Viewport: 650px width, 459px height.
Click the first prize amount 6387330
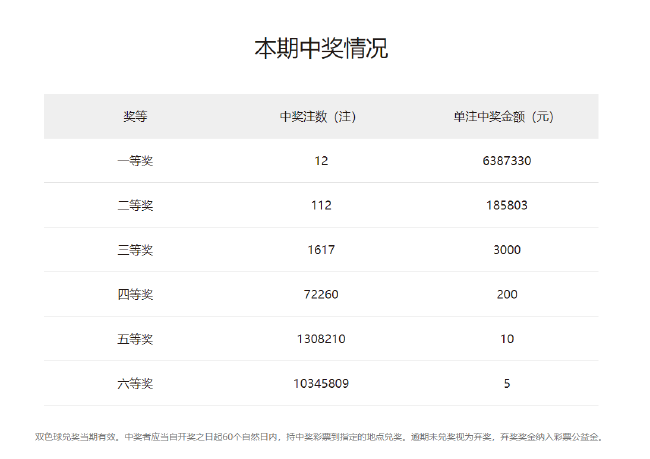(x=506, y=161)
